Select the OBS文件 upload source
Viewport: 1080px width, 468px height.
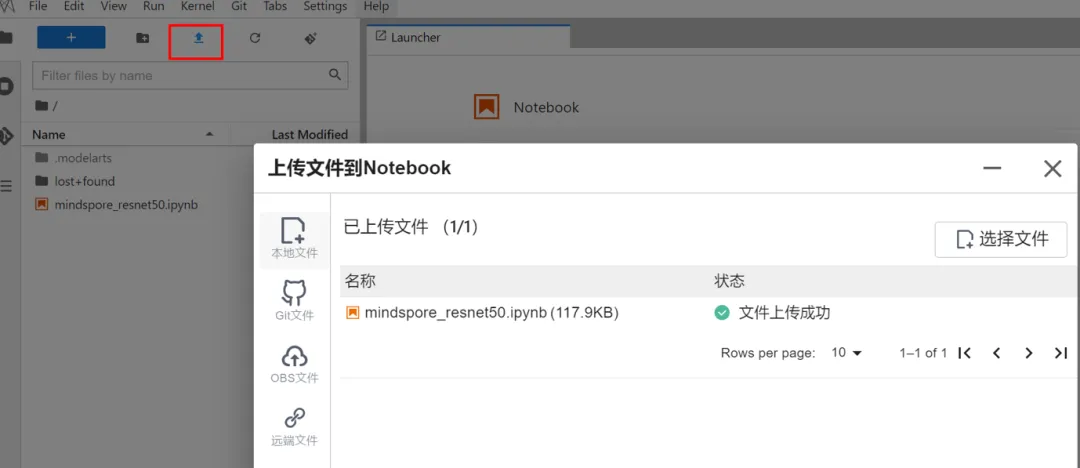(294, 363)
